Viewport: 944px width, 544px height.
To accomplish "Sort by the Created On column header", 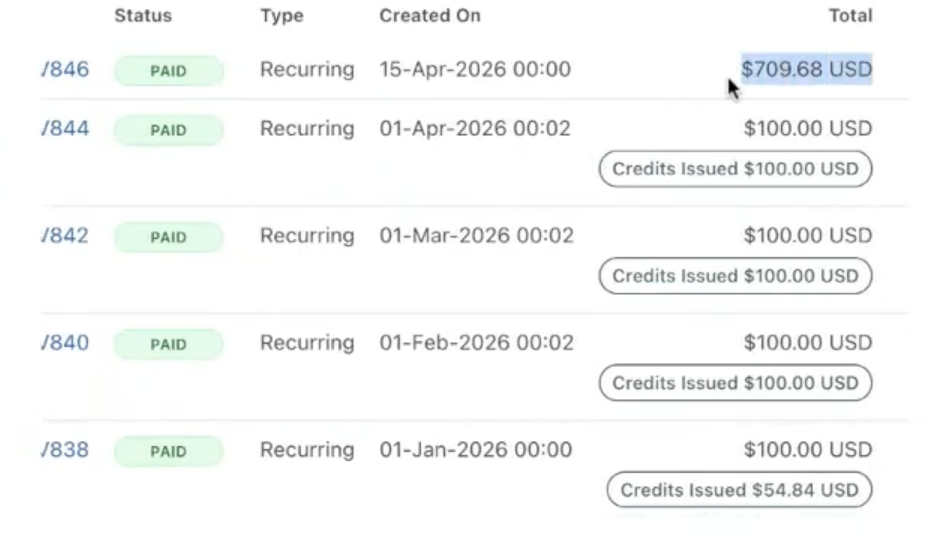I will 430,16.
